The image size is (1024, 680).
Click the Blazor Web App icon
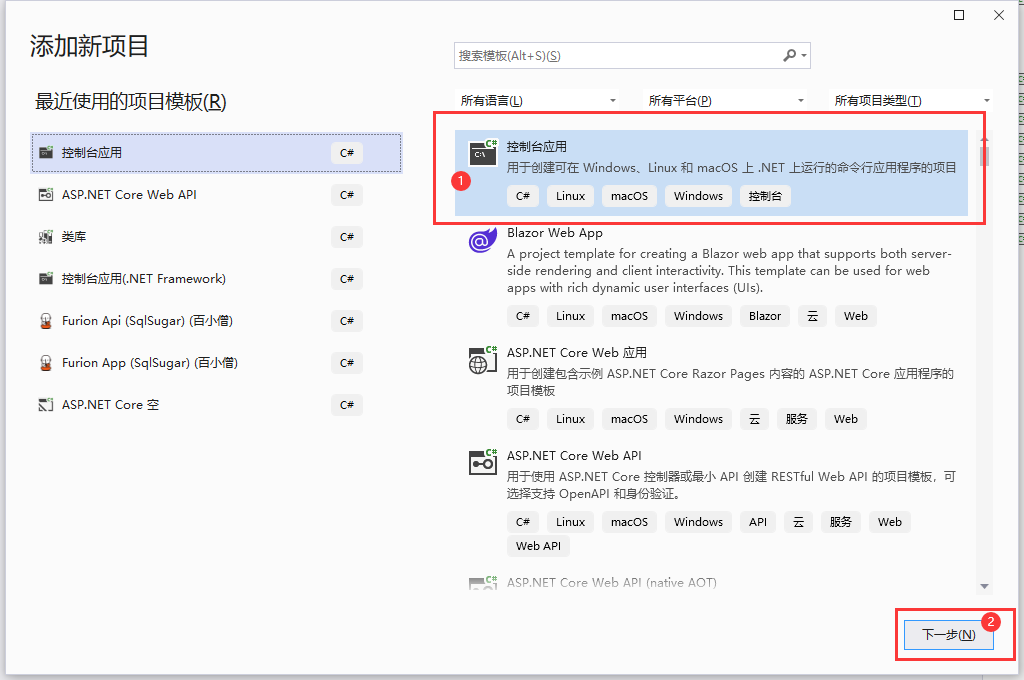[483, 239]
